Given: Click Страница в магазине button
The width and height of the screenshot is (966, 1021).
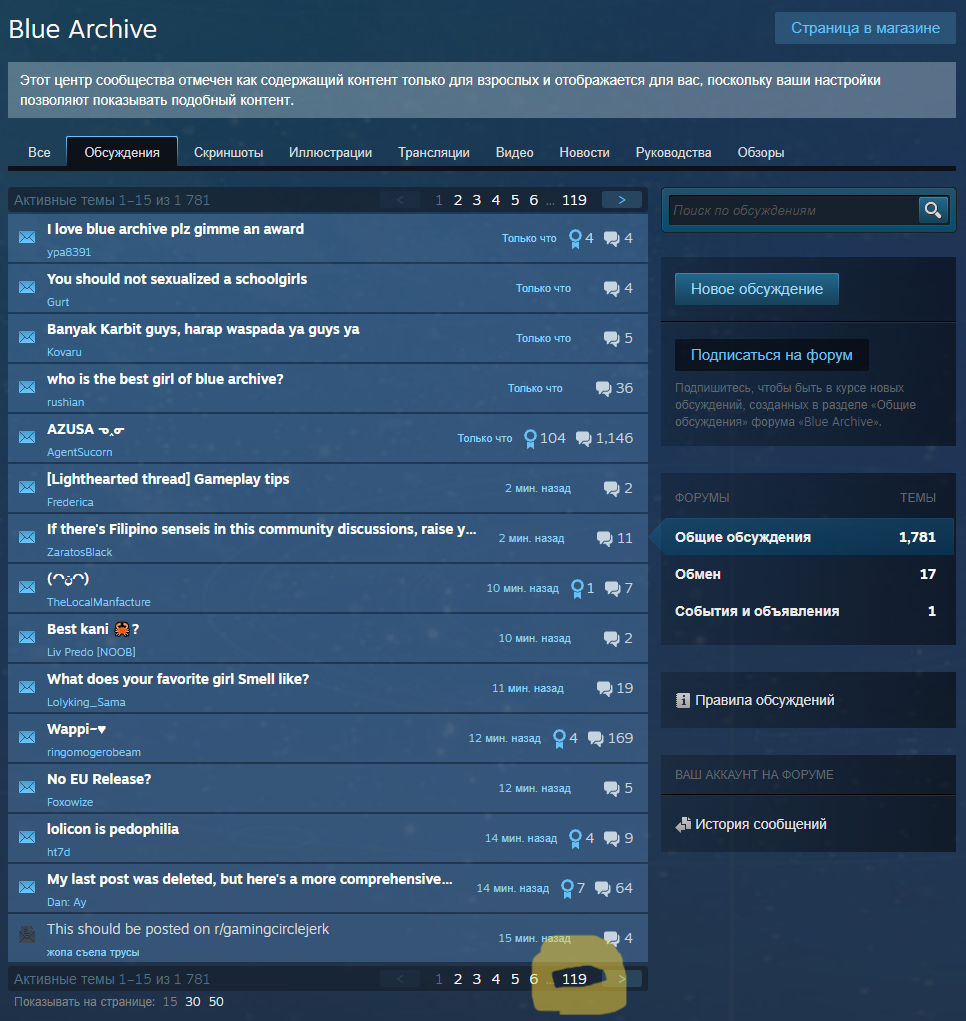Looking at the screenshot, I should coord(865,28).
